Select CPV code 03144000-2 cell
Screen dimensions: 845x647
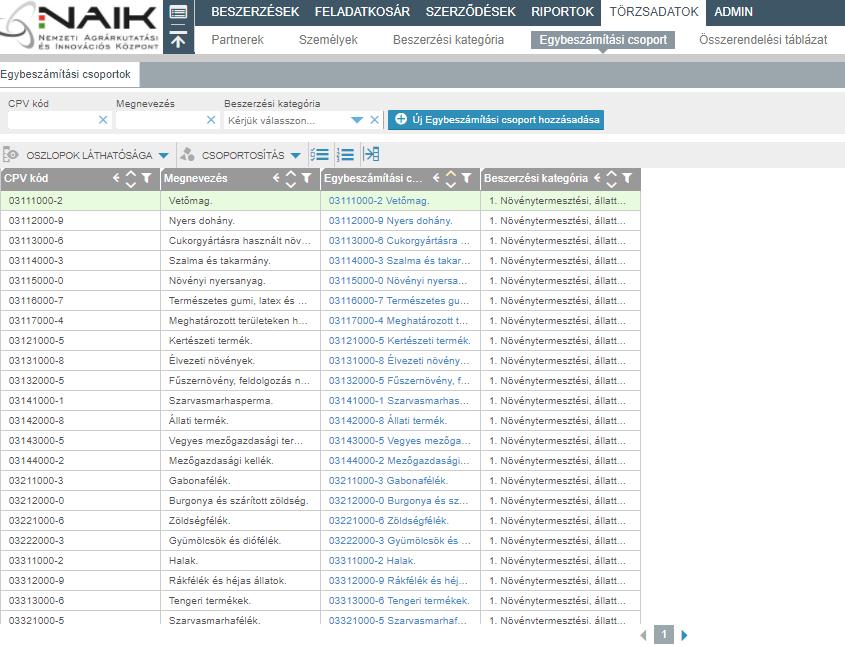(80, 461)
